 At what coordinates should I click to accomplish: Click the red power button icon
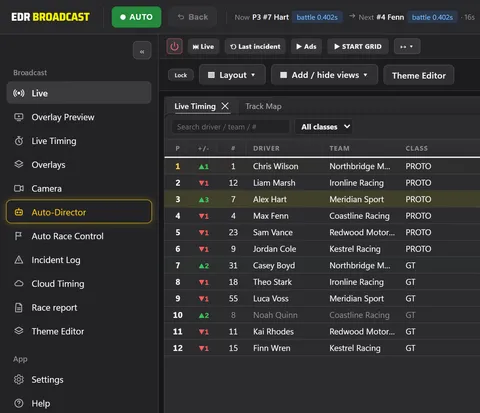pyautogui.click(x=174, y=46)
